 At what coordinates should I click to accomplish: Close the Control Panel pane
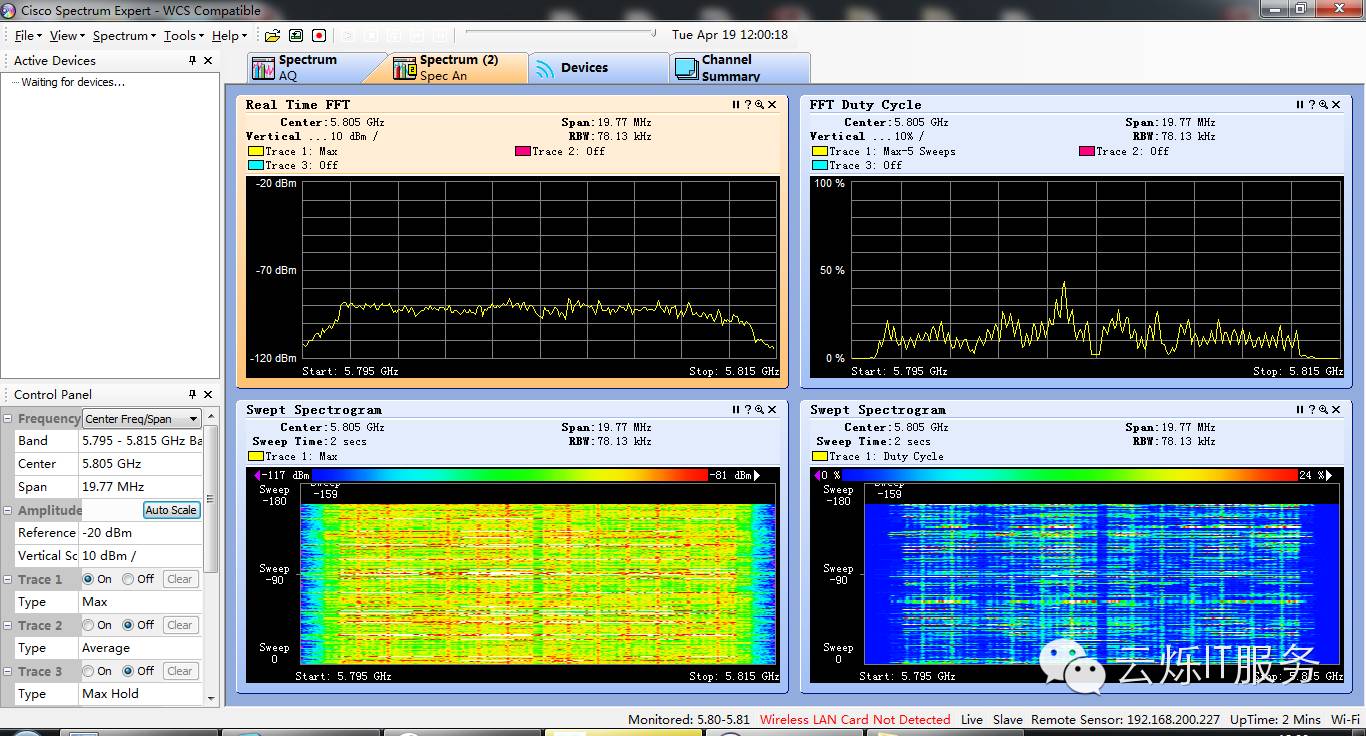pos(208,395)
